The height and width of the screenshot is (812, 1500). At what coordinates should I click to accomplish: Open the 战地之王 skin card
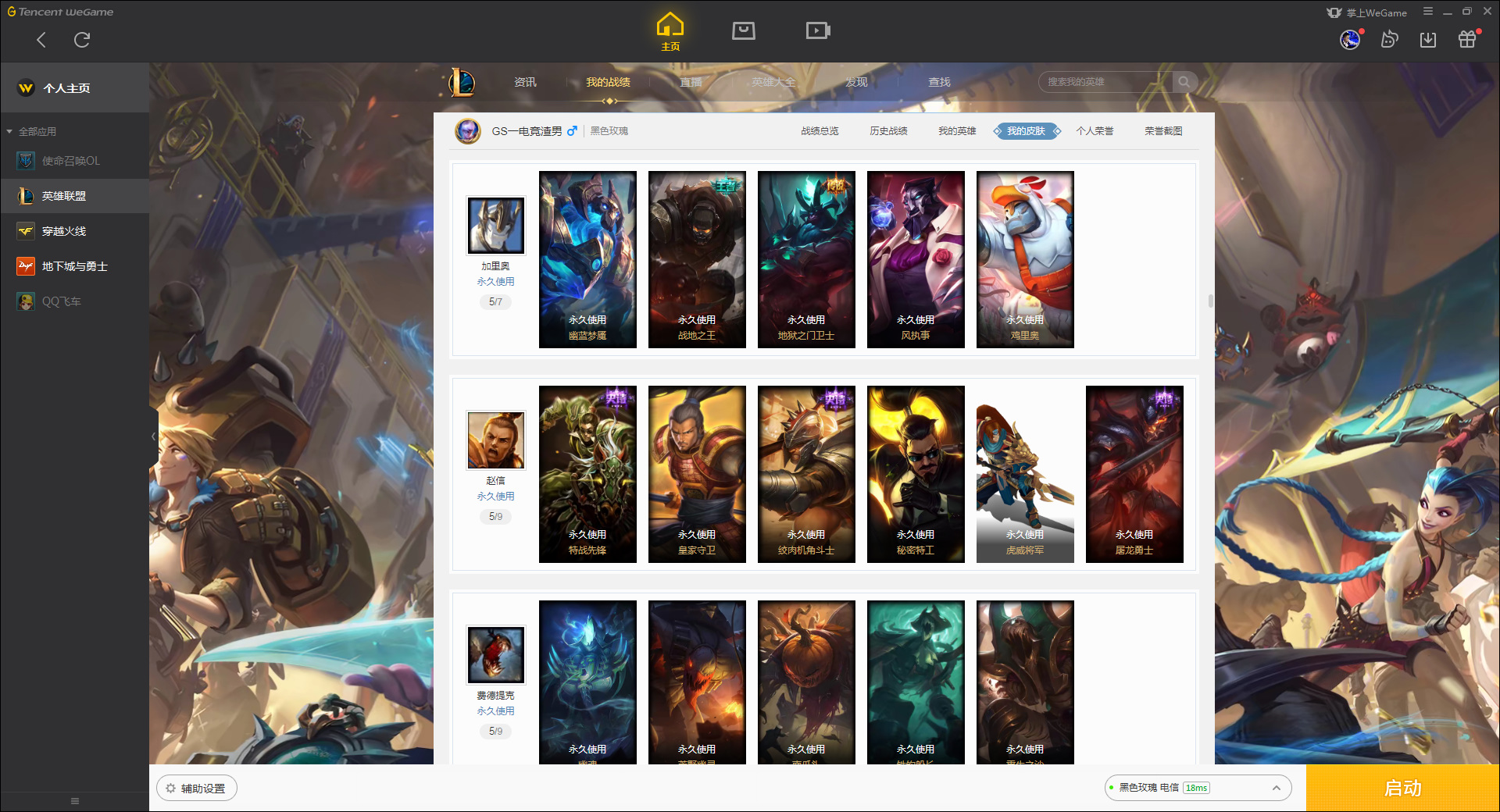point(697,259)
